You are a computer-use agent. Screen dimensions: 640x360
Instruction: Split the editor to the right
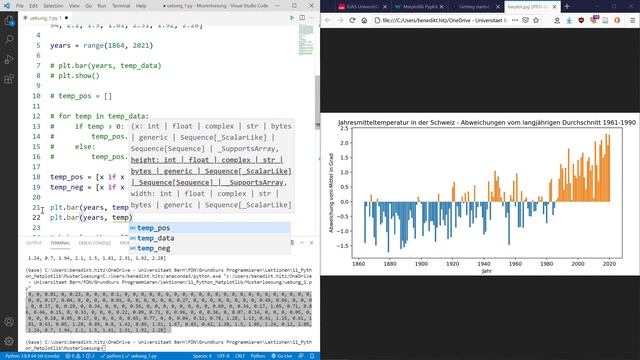[x=302, y=18]
